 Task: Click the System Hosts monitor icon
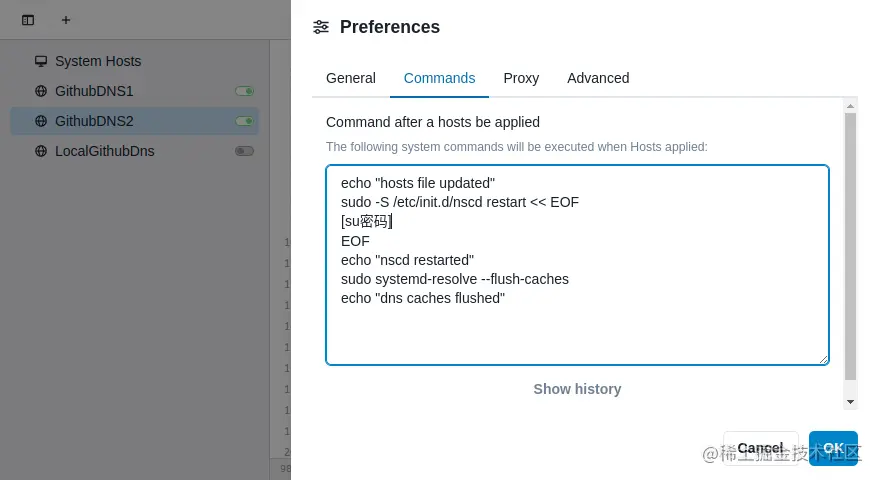click(x=41, y=61)
